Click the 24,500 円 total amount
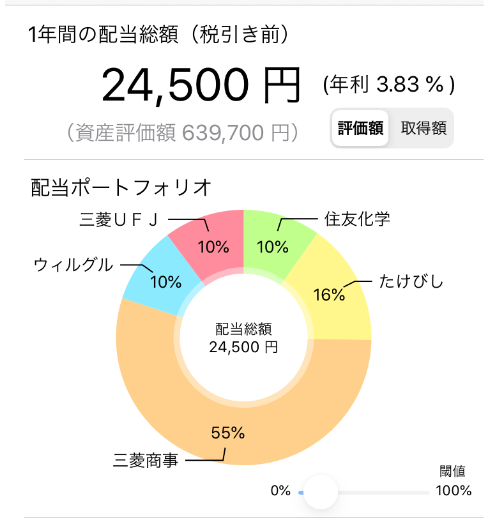Viewport: 495px width, 527px height. tap(201, 84)
